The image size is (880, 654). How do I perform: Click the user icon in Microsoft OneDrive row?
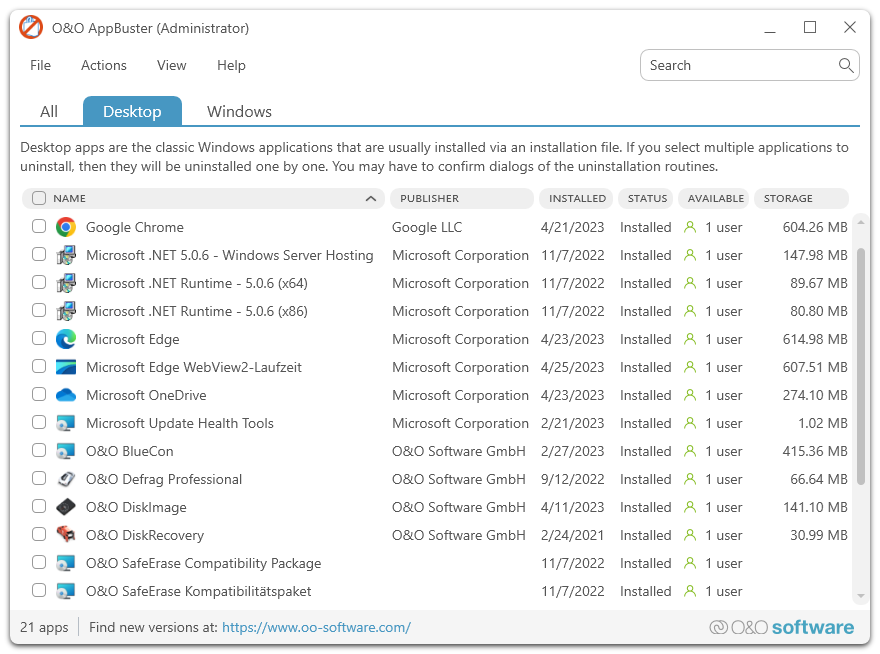[690, 395]
